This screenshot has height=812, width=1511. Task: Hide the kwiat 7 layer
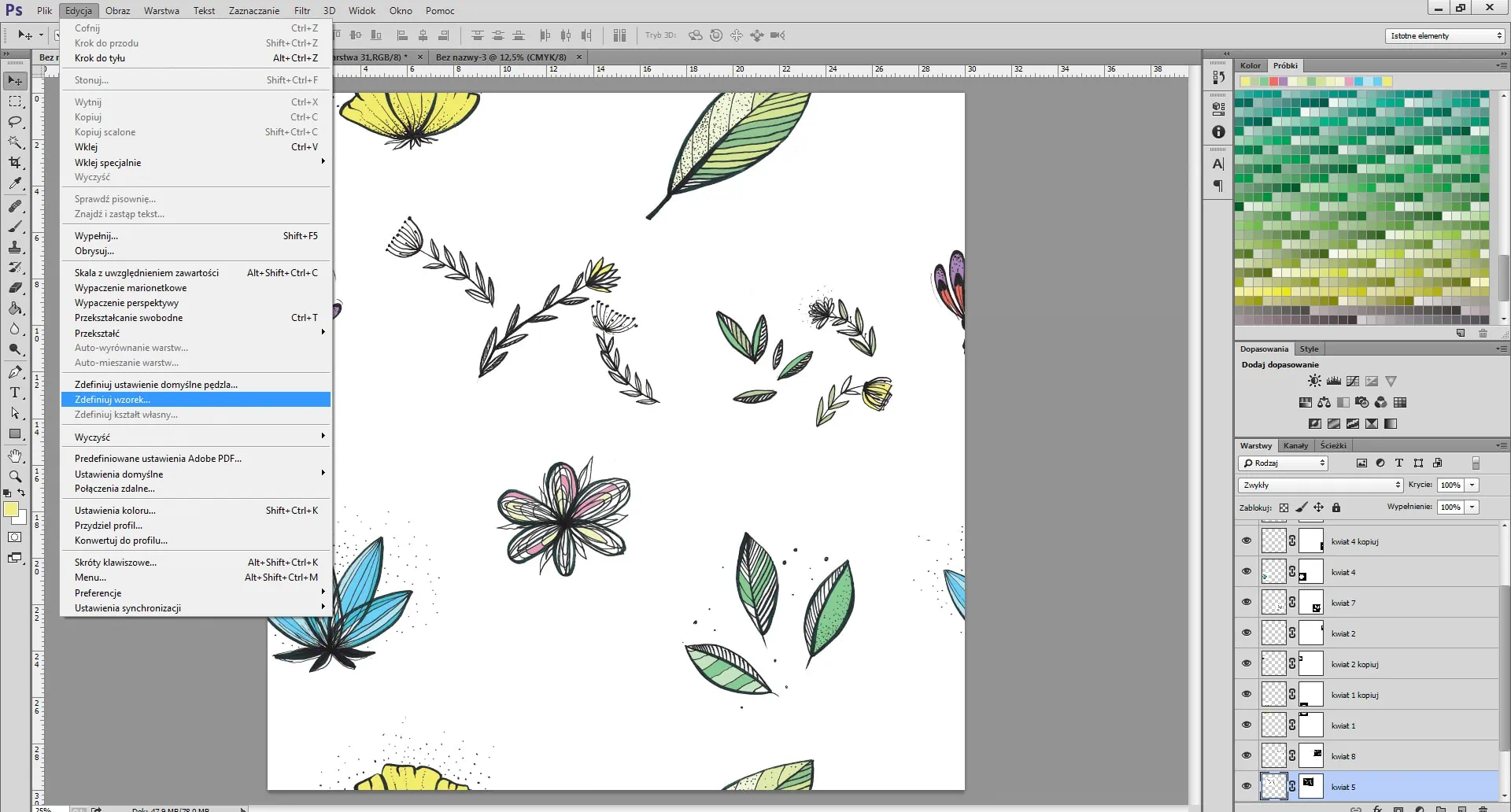click(x=1247, y=603)
